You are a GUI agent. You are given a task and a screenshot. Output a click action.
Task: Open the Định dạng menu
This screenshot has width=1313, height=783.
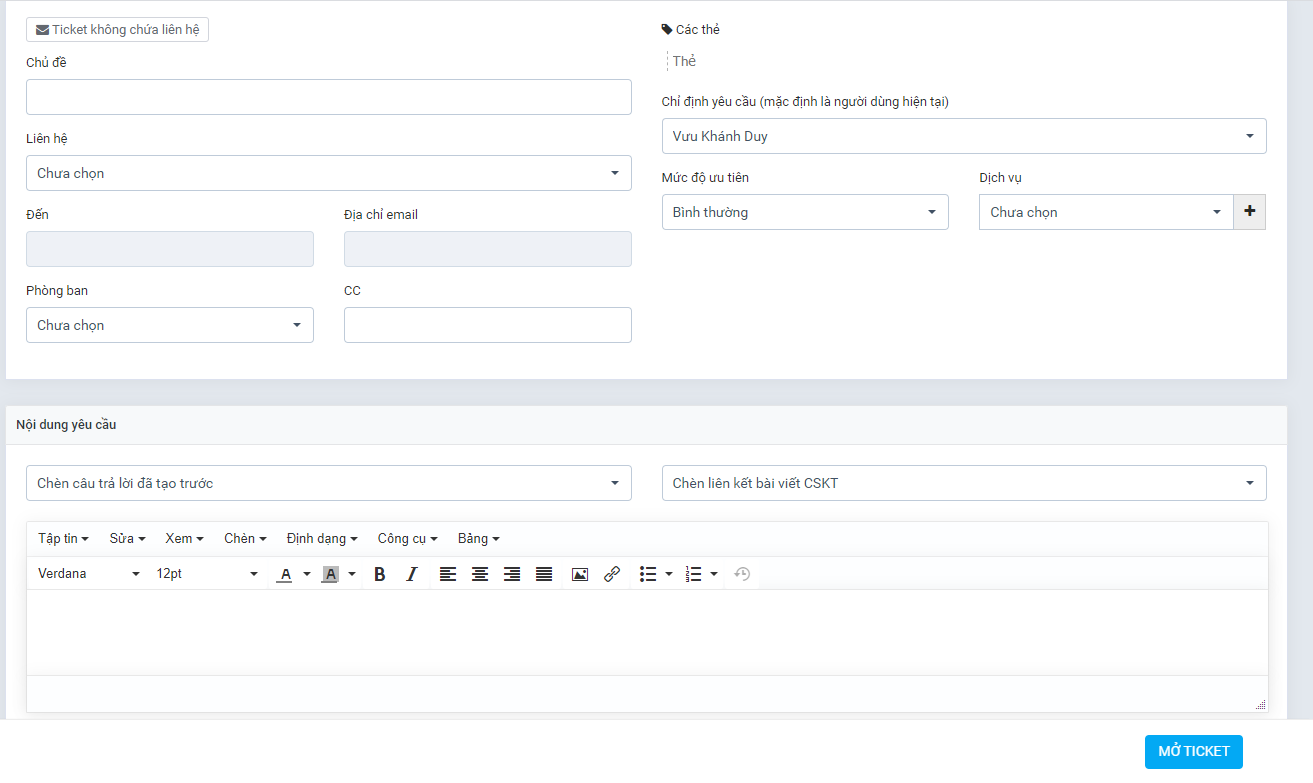pyautogui.click(x=322, y=539)
